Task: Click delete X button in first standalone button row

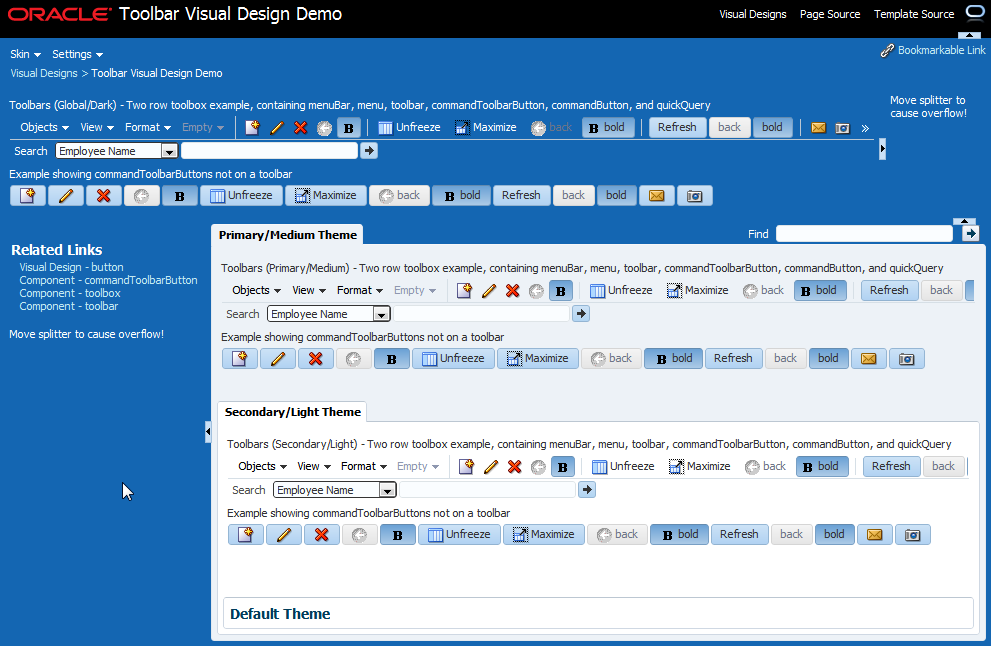Action: (x=104, y=196)
